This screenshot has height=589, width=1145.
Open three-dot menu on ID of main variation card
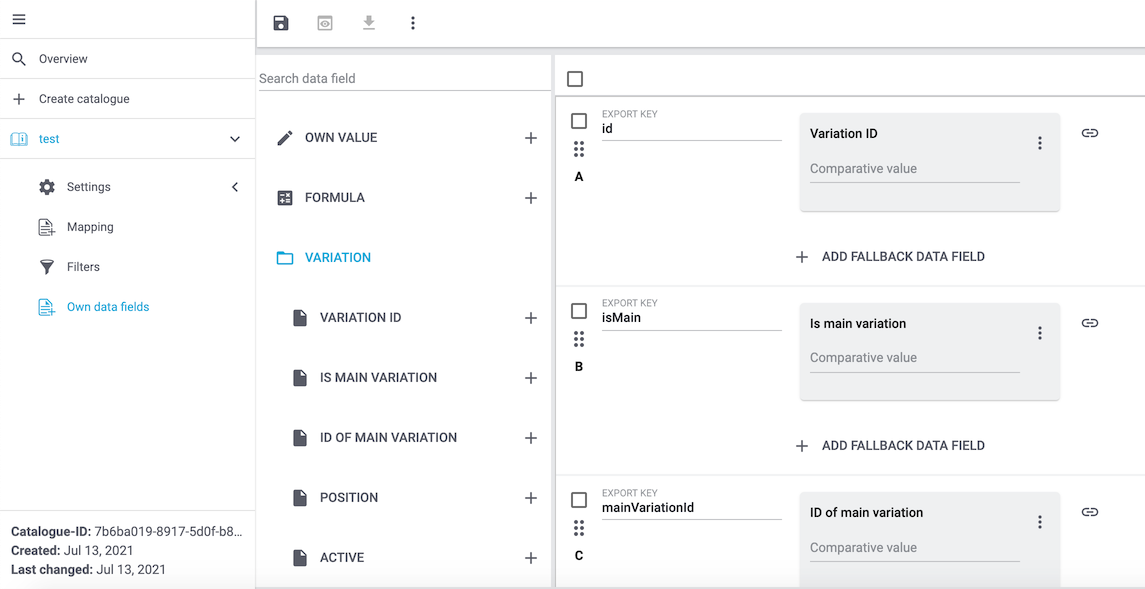tap(1040, 522)
